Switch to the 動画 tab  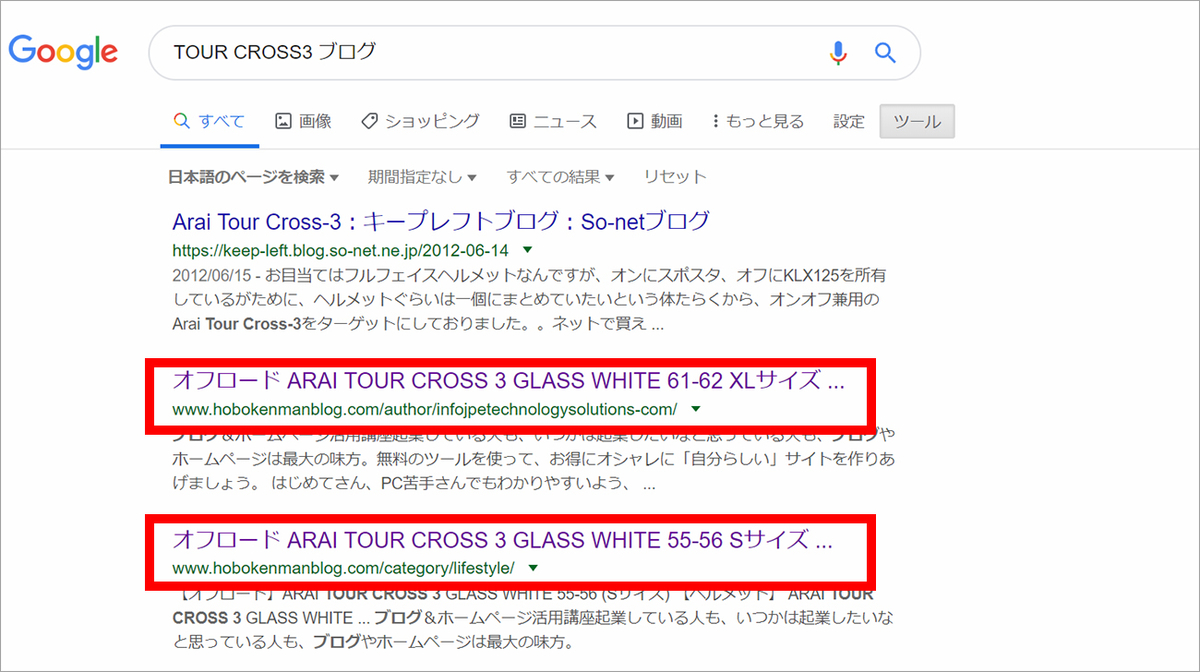pos(654,121)
